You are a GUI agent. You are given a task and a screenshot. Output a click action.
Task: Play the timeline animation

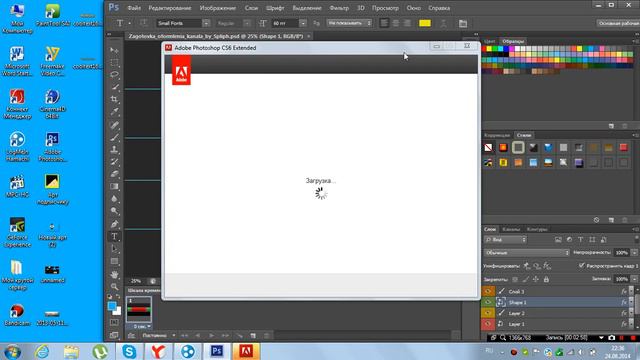211,336
